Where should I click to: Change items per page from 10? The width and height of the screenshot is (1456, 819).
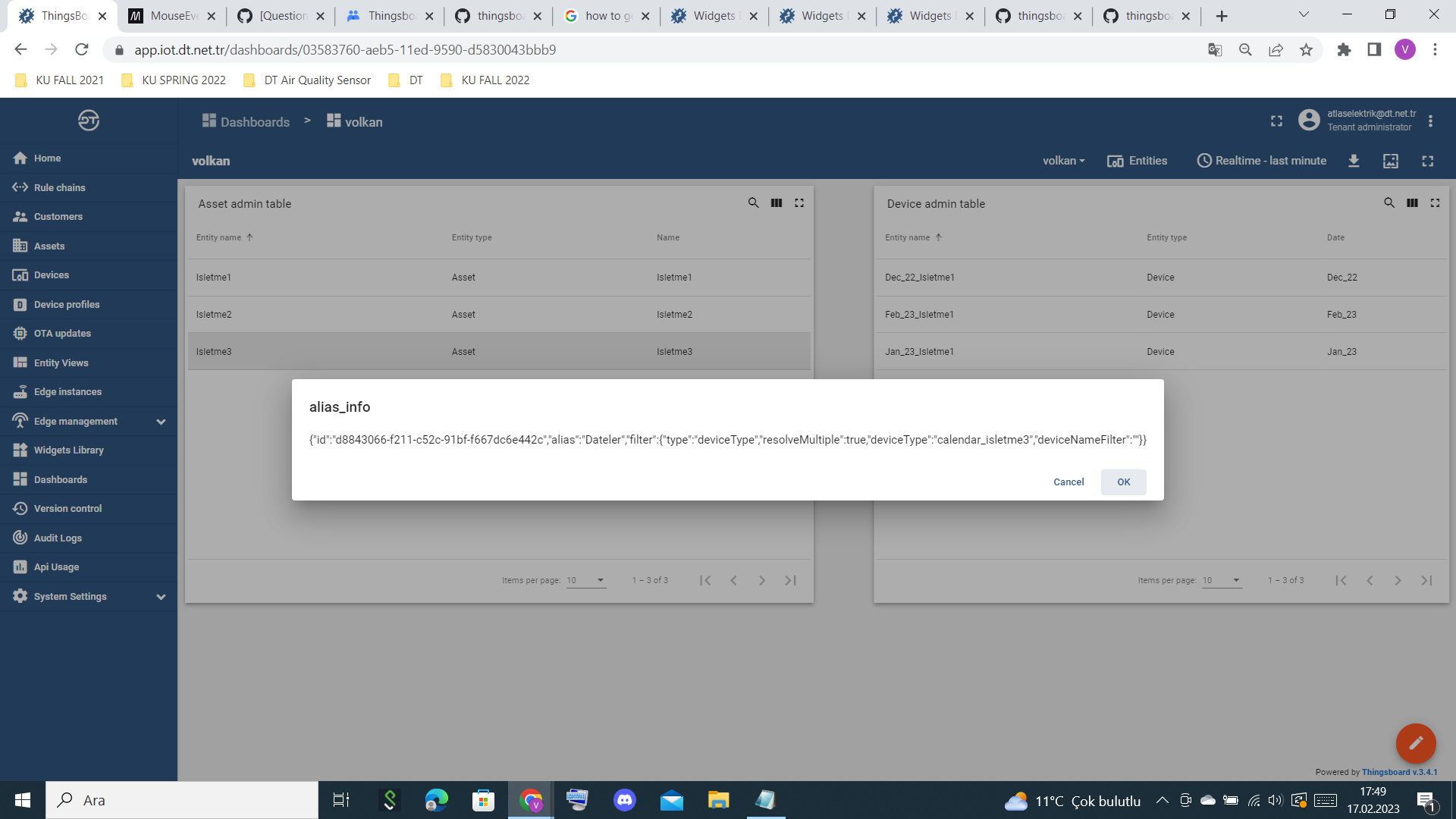[585, 579]
